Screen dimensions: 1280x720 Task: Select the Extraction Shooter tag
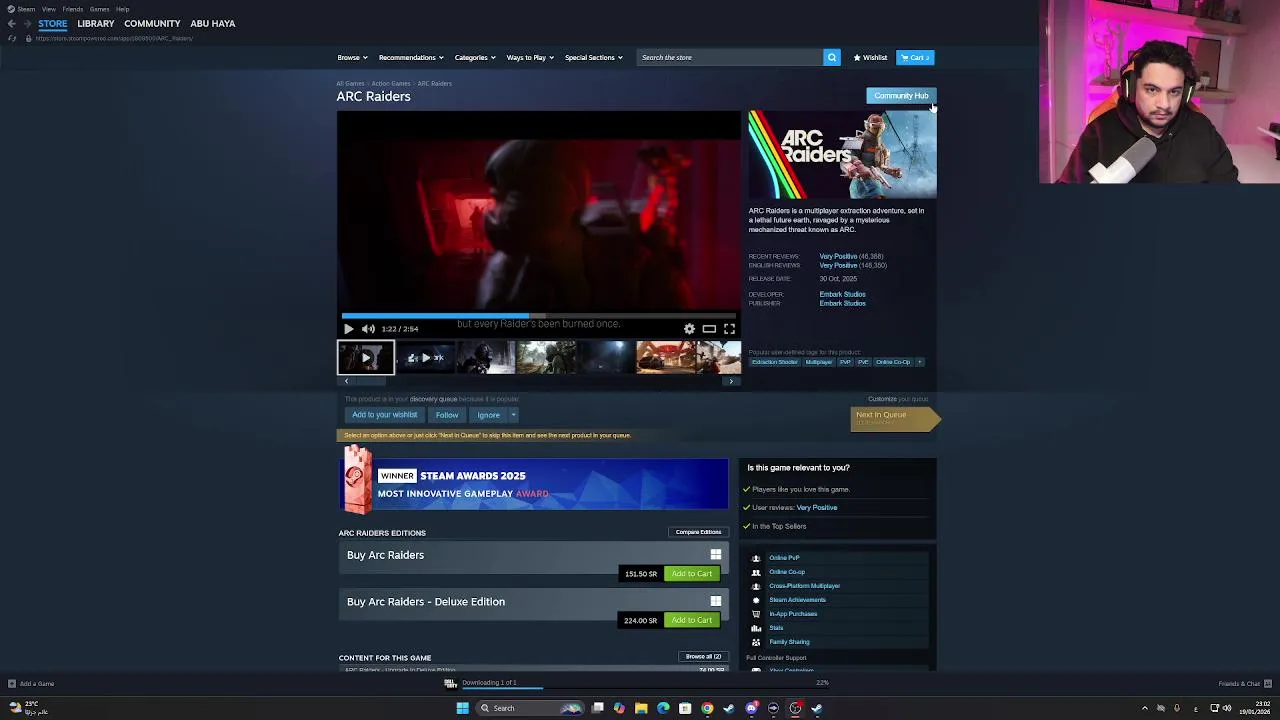pos(775,362)
